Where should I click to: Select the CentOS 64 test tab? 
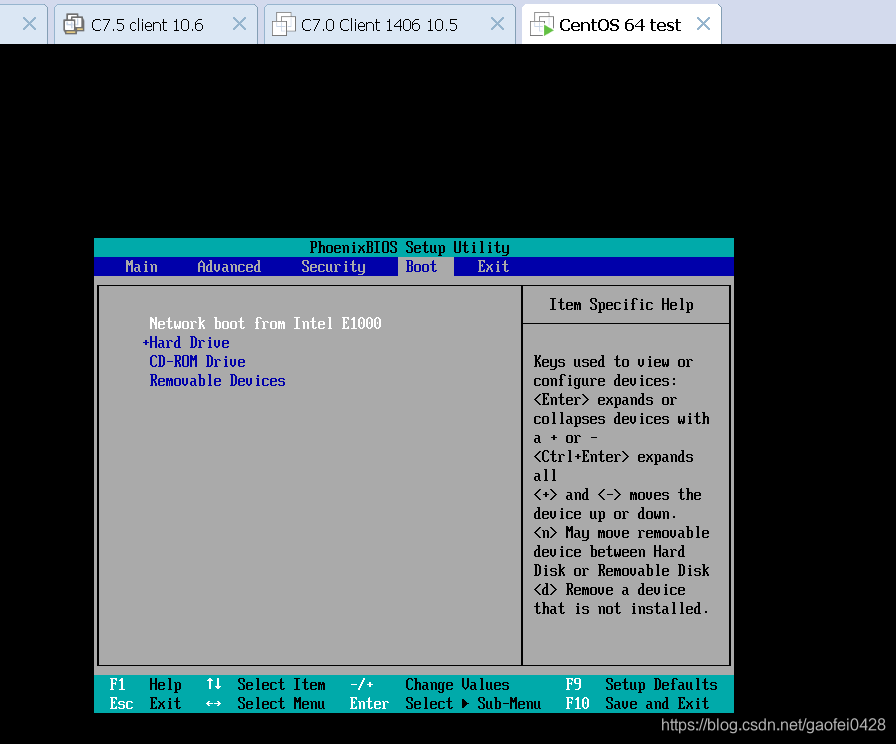[x=621, y=25]
